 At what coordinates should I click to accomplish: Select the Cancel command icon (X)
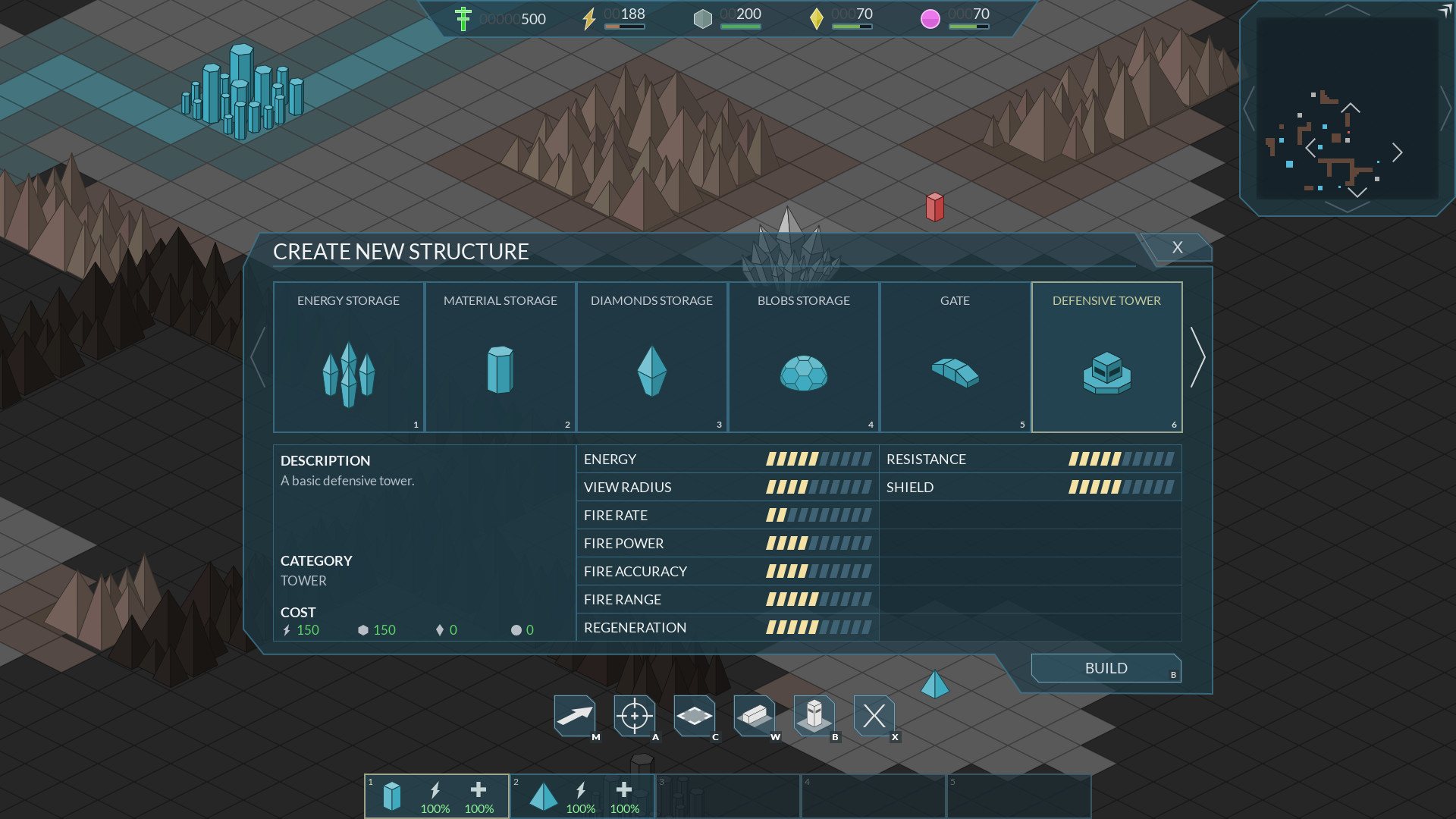coord(874,717)
